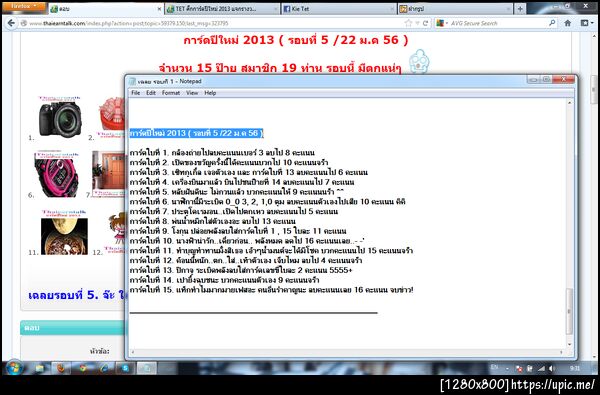Viewport: 600px width, 395px height.
Task: Click the Notepad vertical scrollbar thumb
Action: pyautogui.click(x=569, y=311)
